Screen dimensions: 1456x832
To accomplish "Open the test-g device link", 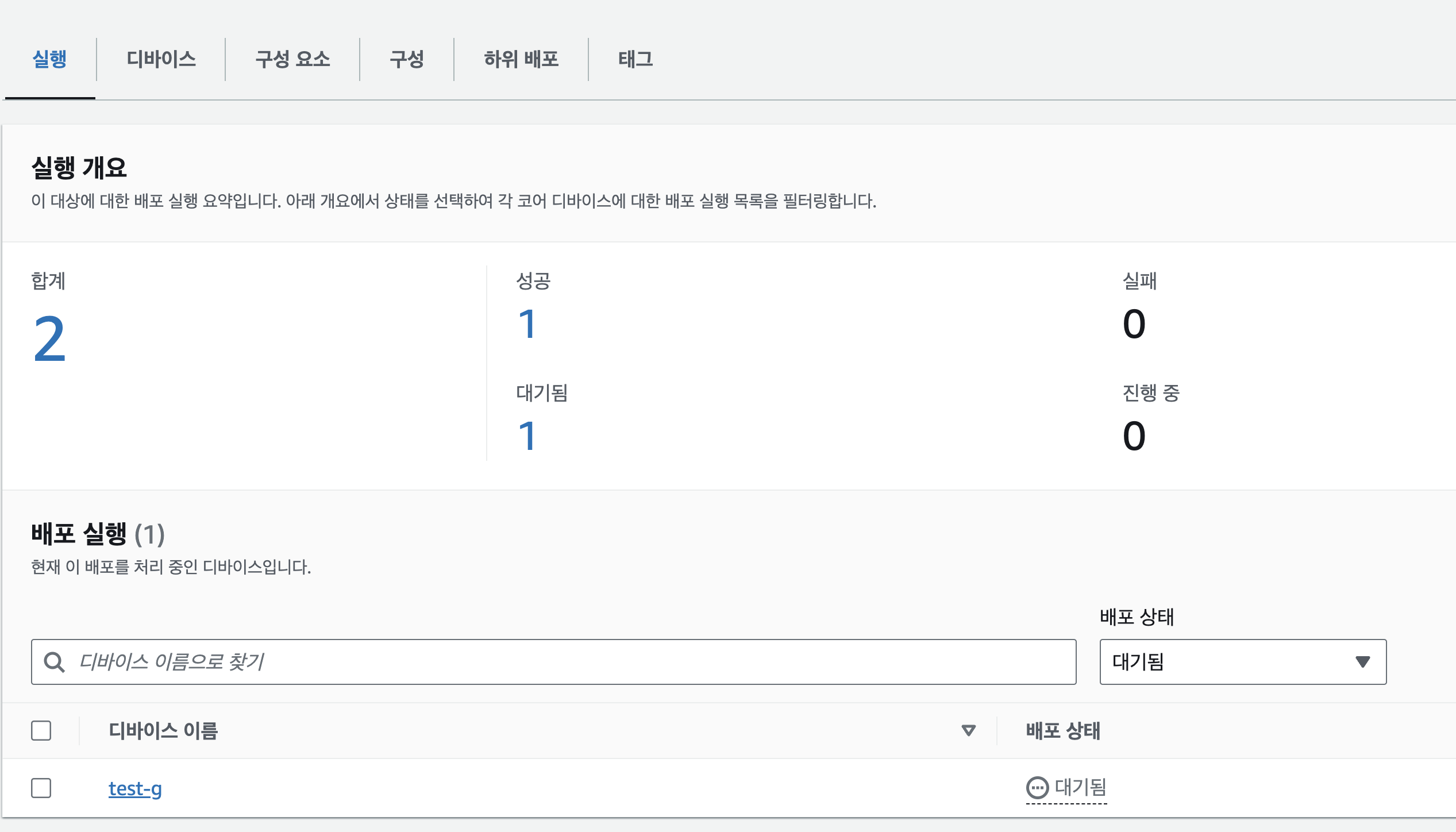I will click(x=135, y=789).
